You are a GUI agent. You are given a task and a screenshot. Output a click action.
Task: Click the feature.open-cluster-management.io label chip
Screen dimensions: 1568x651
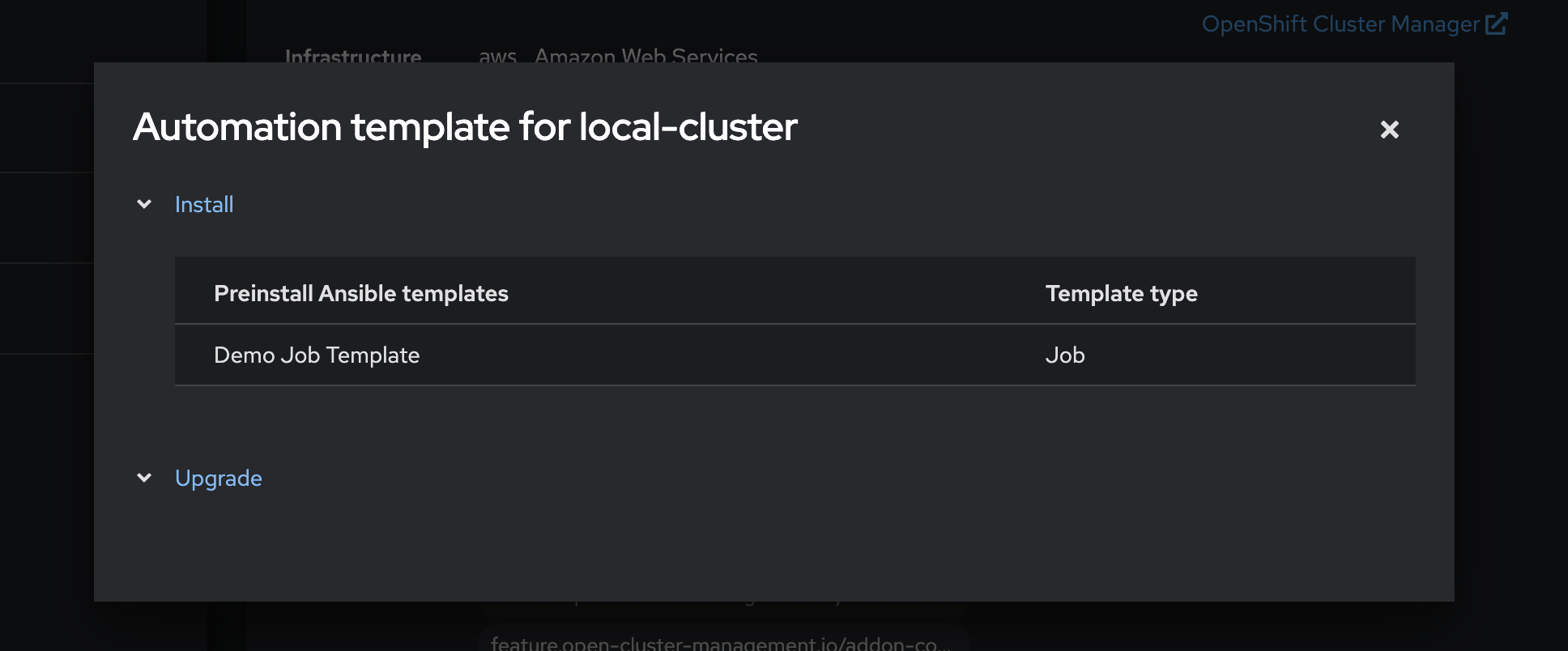721,640
